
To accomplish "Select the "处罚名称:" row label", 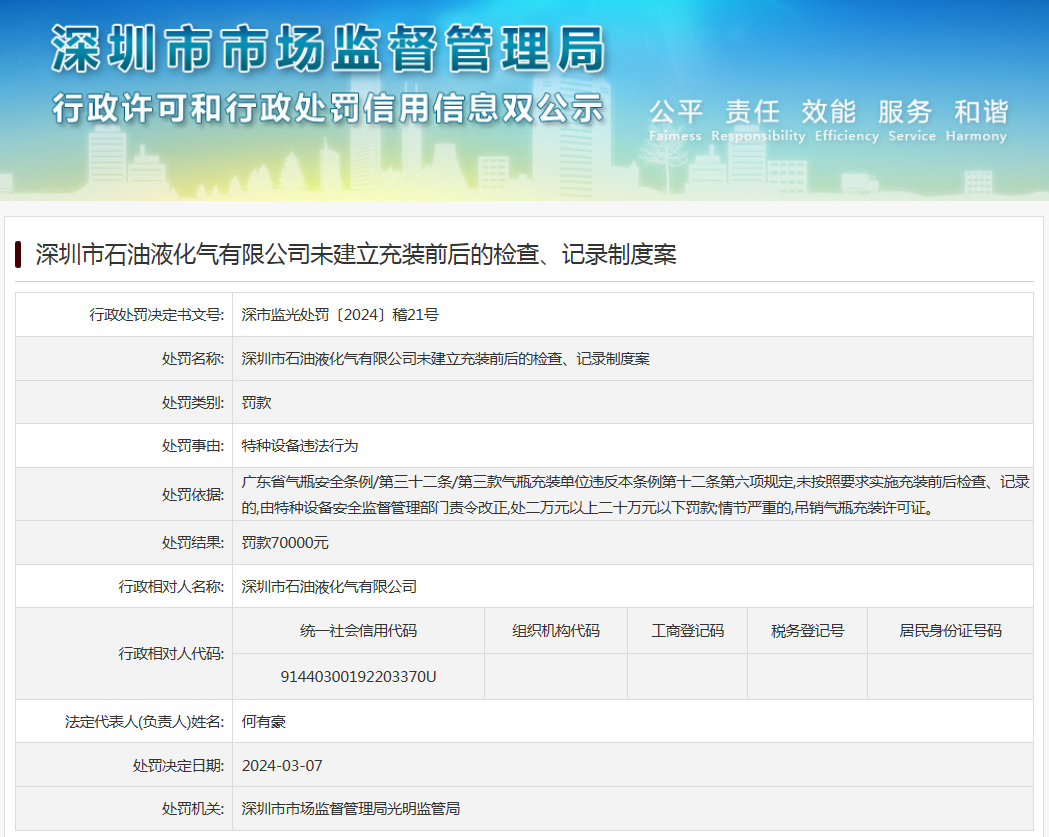I will pos(193,359).
